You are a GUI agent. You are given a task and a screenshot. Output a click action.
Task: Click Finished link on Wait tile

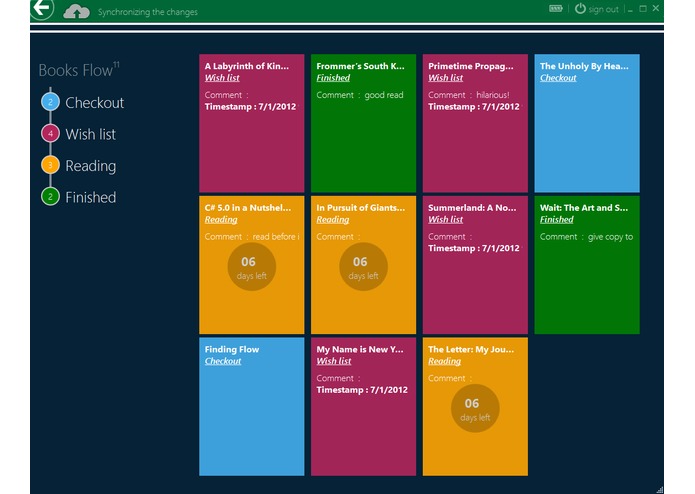557,220
